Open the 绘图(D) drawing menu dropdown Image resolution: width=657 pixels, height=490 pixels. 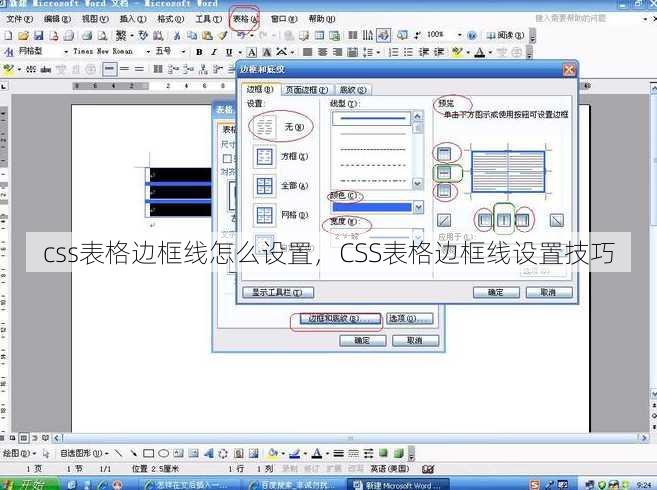(19, 453)
